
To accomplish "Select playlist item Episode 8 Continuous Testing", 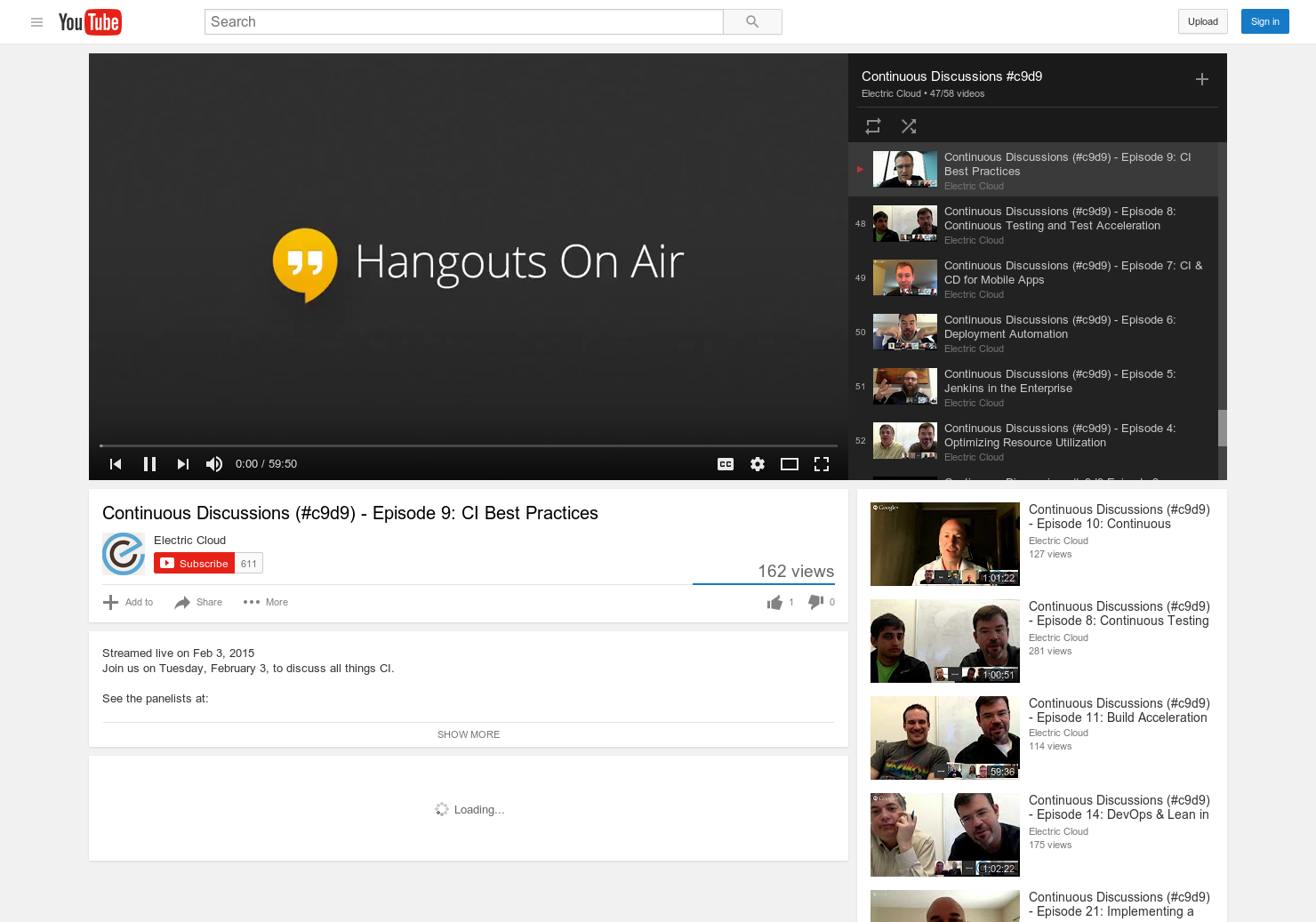I will [x=1033, y=224].
